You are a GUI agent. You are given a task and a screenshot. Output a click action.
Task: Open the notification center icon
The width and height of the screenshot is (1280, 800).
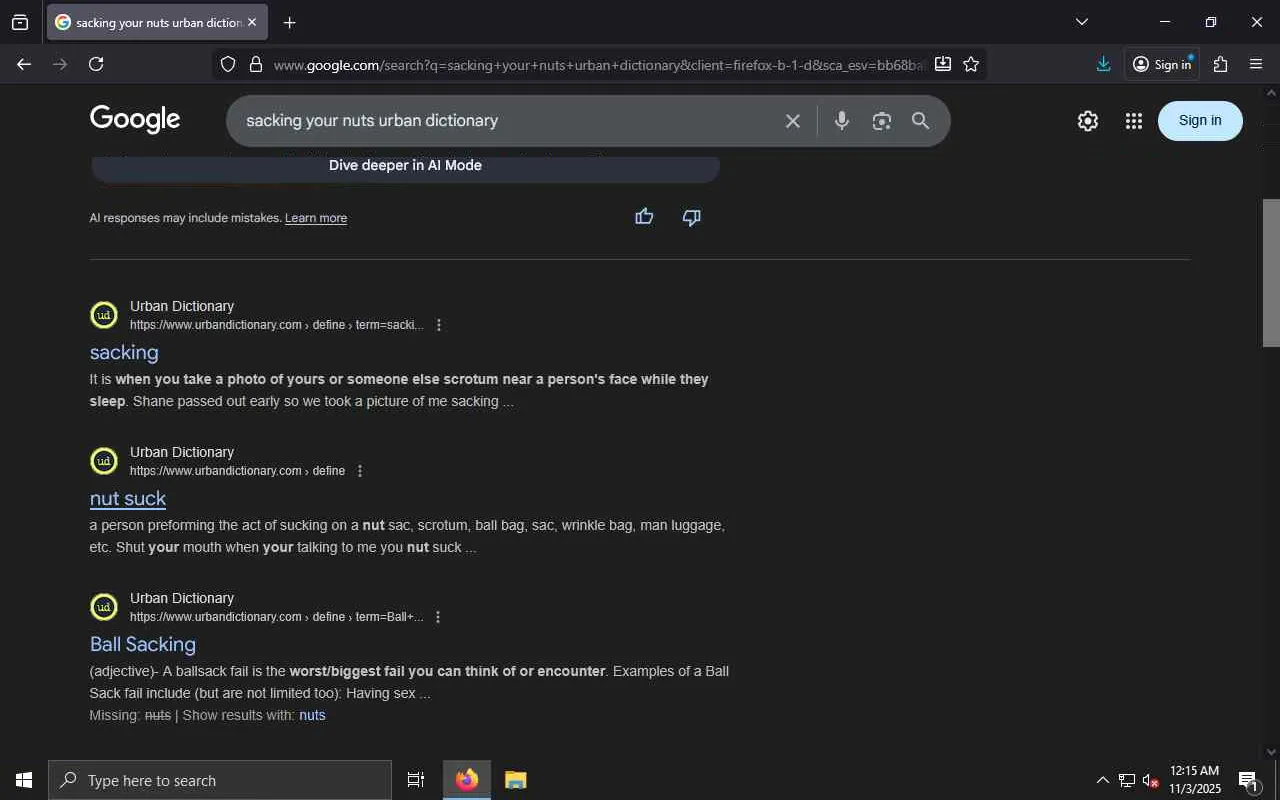(1248, 780)
